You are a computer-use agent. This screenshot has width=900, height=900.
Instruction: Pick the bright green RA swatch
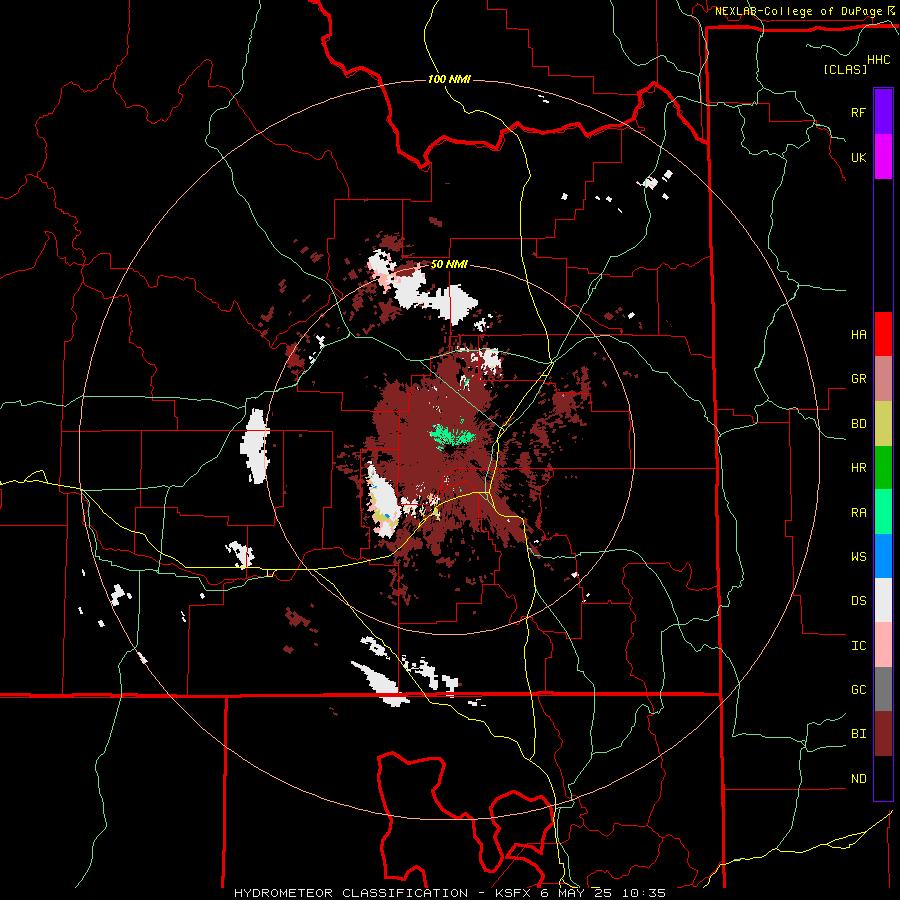point(883,512)
